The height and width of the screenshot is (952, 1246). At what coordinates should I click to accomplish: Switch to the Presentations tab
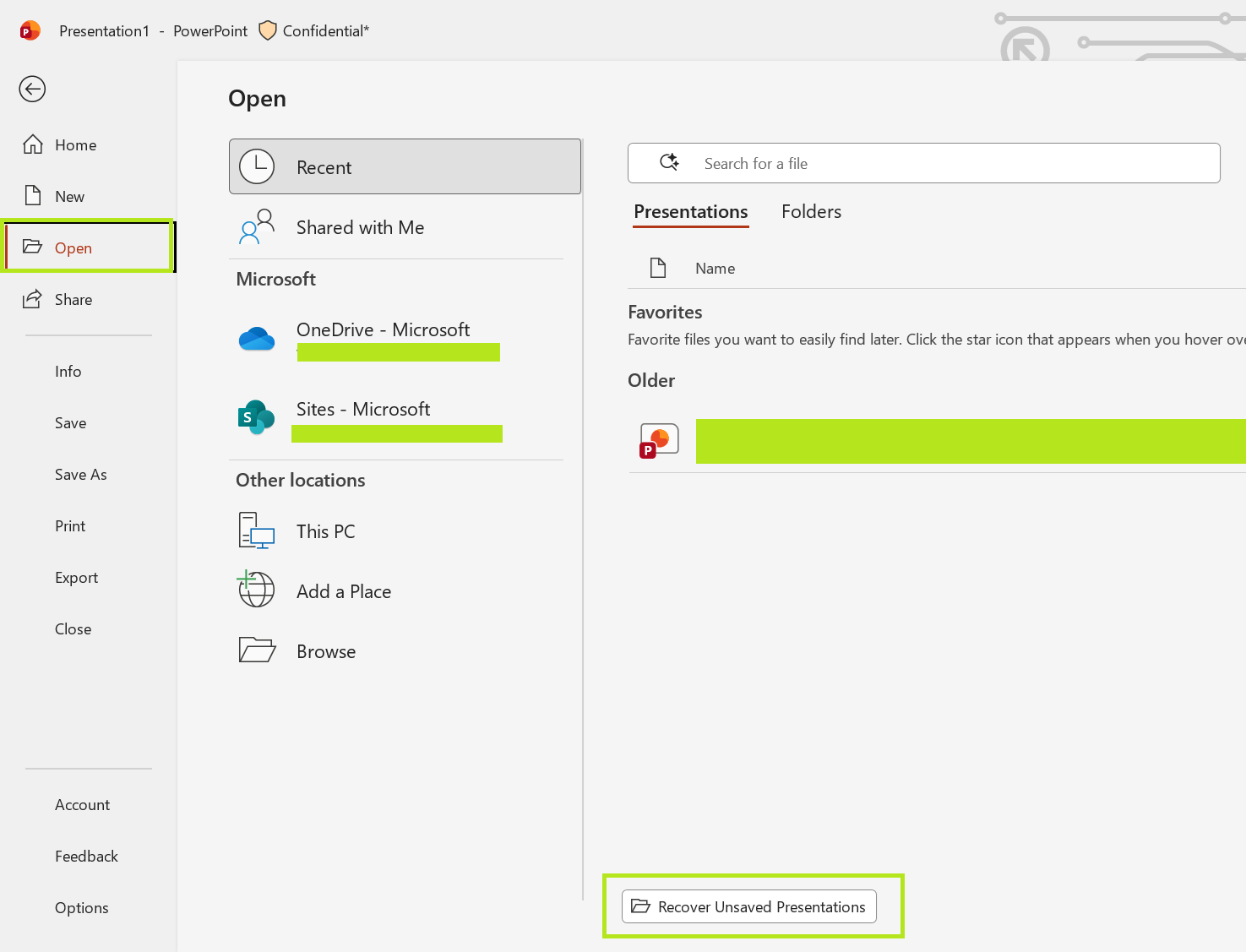point(691,212)
